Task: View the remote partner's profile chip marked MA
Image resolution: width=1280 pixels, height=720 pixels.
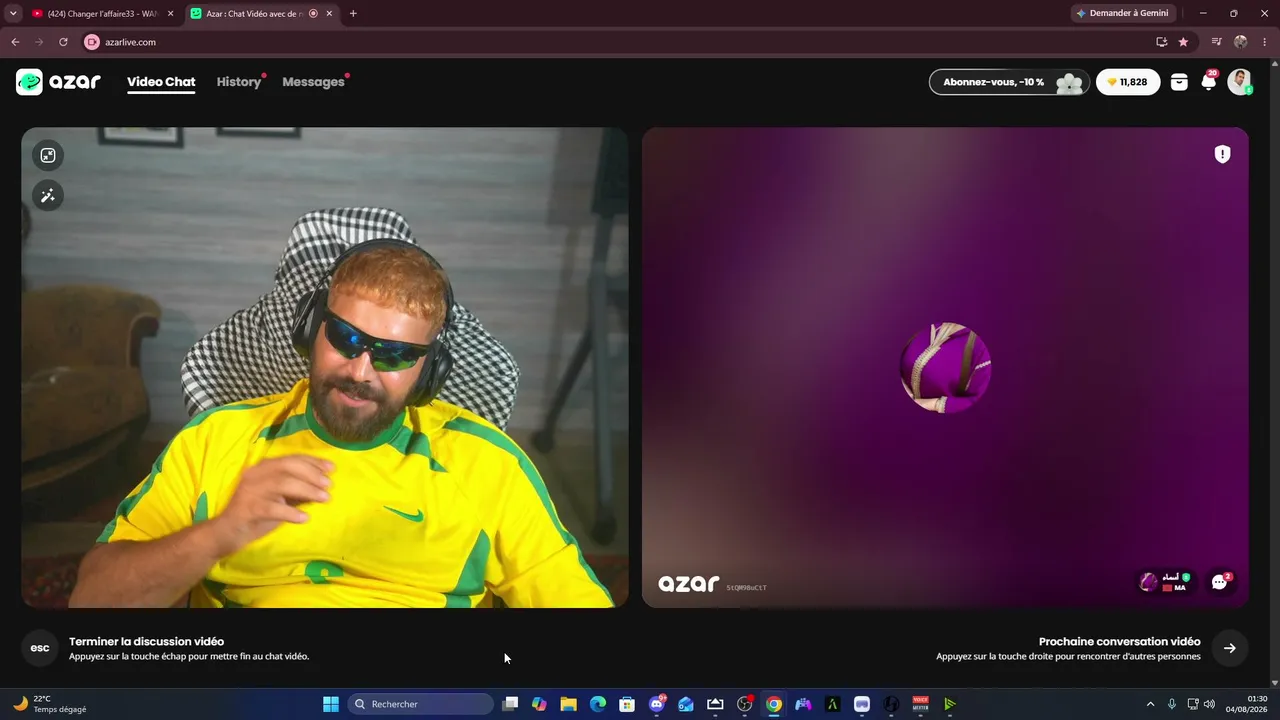Action: 1166,582
